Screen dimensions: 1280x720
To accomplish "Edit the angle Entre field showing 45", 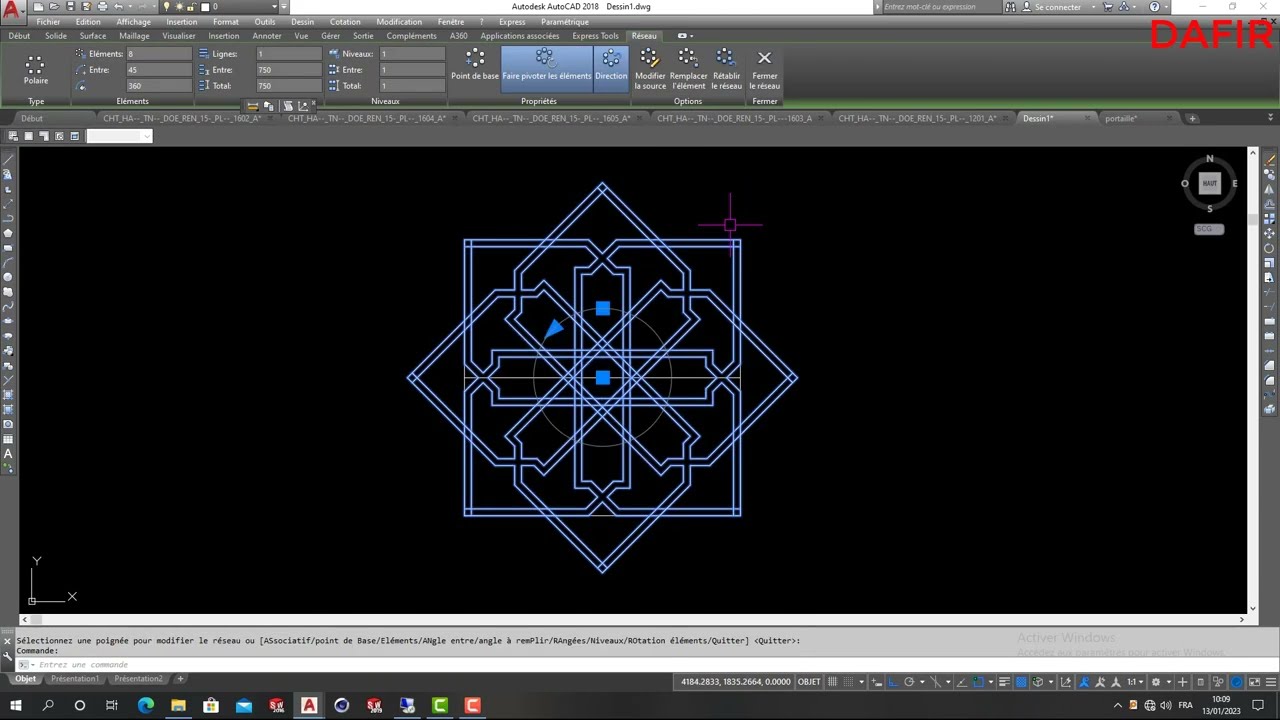I will coord(158,70).
